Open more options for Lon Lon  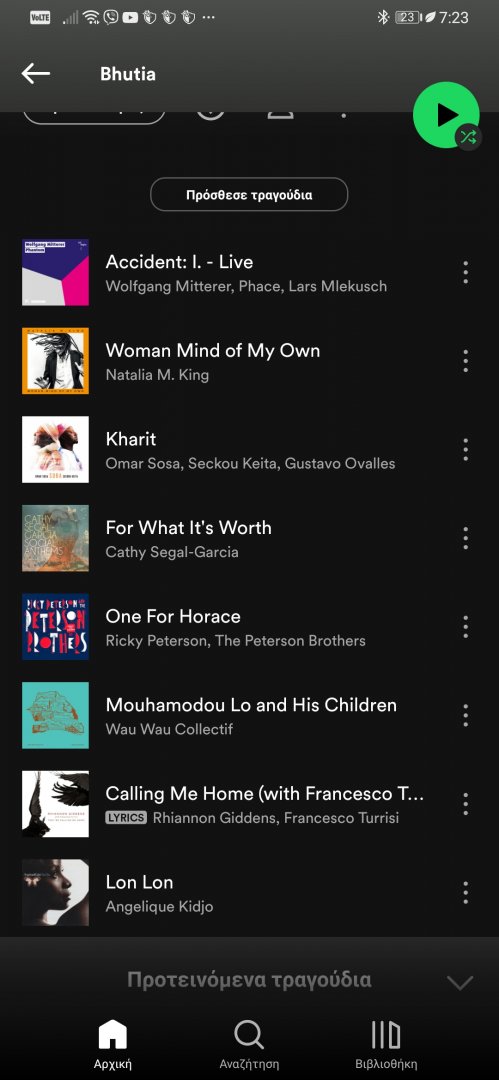coord(466,893)
